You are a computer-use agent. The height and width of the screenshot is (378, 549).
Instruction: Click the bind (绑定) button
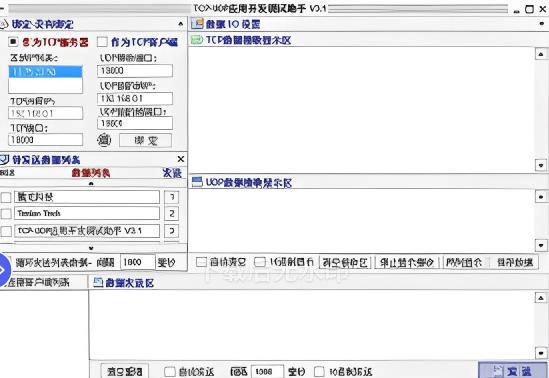click(x=145, y=140)
